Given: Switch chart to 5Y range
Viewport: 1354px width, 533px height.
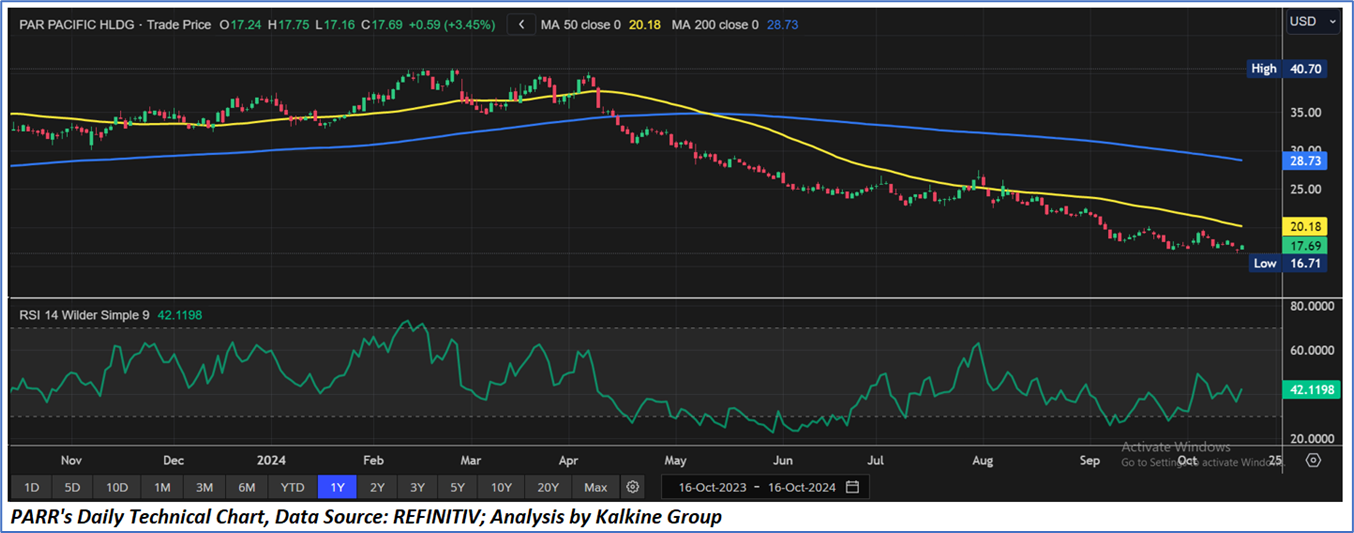Looking at the screenshot, I should pos(457,487).
